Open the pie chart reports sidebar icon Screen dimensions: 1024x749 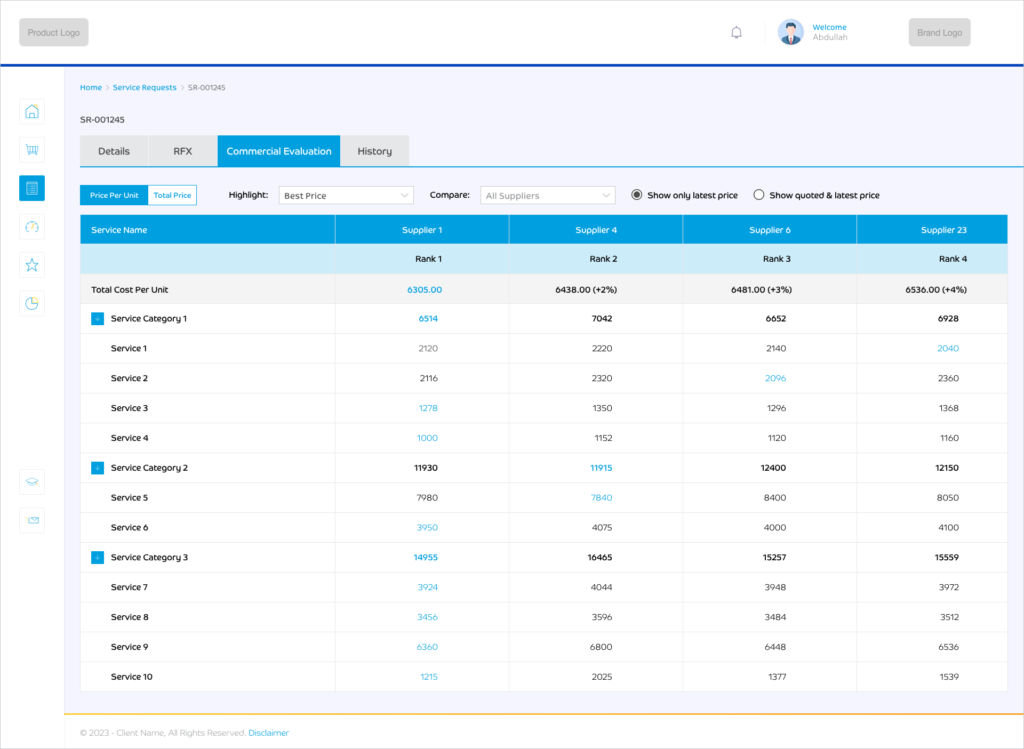pyautogui.click(x=32, y=303)
